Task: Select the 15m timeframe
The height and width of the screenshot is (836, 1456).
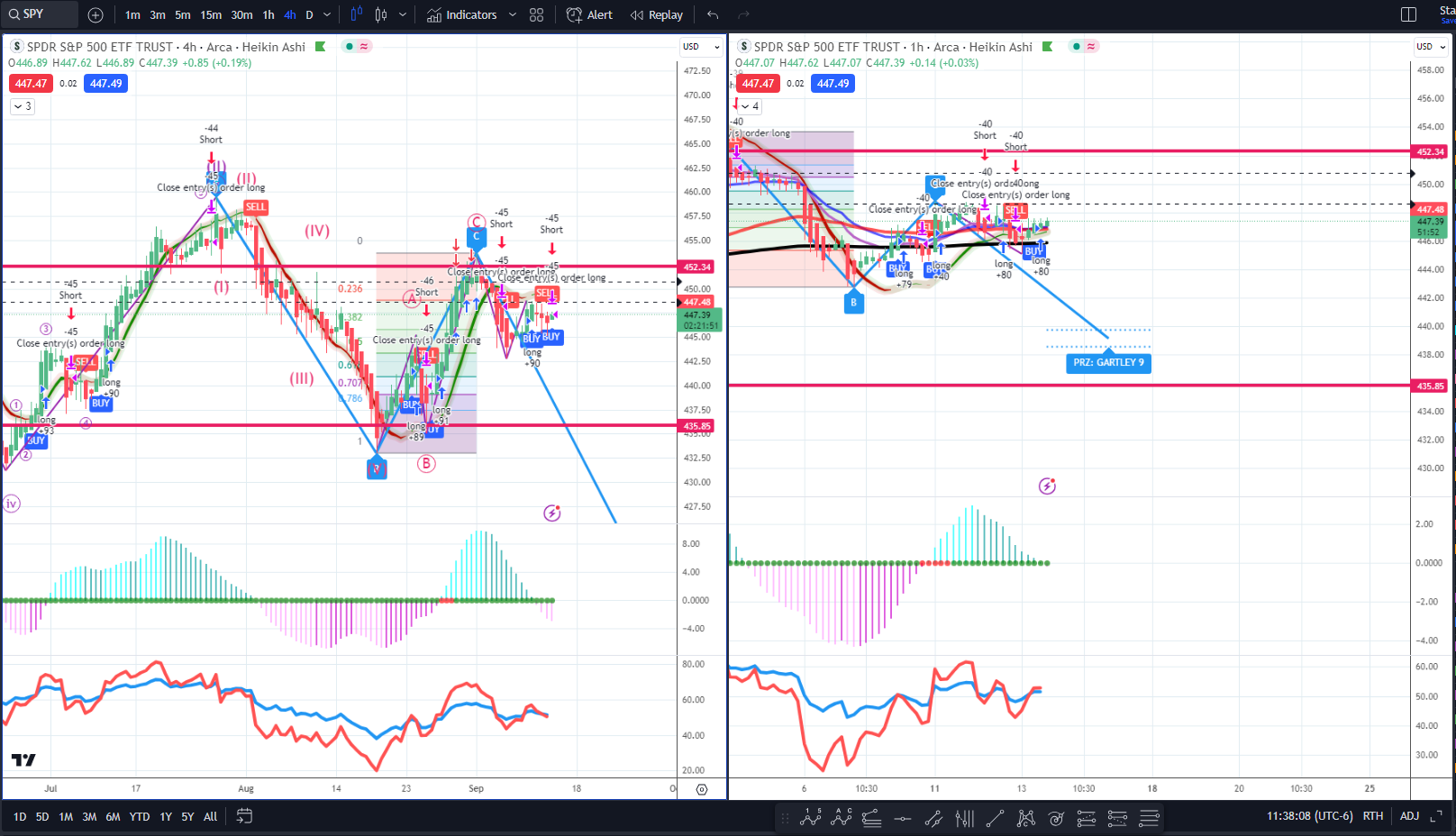Action: (211, 14)
